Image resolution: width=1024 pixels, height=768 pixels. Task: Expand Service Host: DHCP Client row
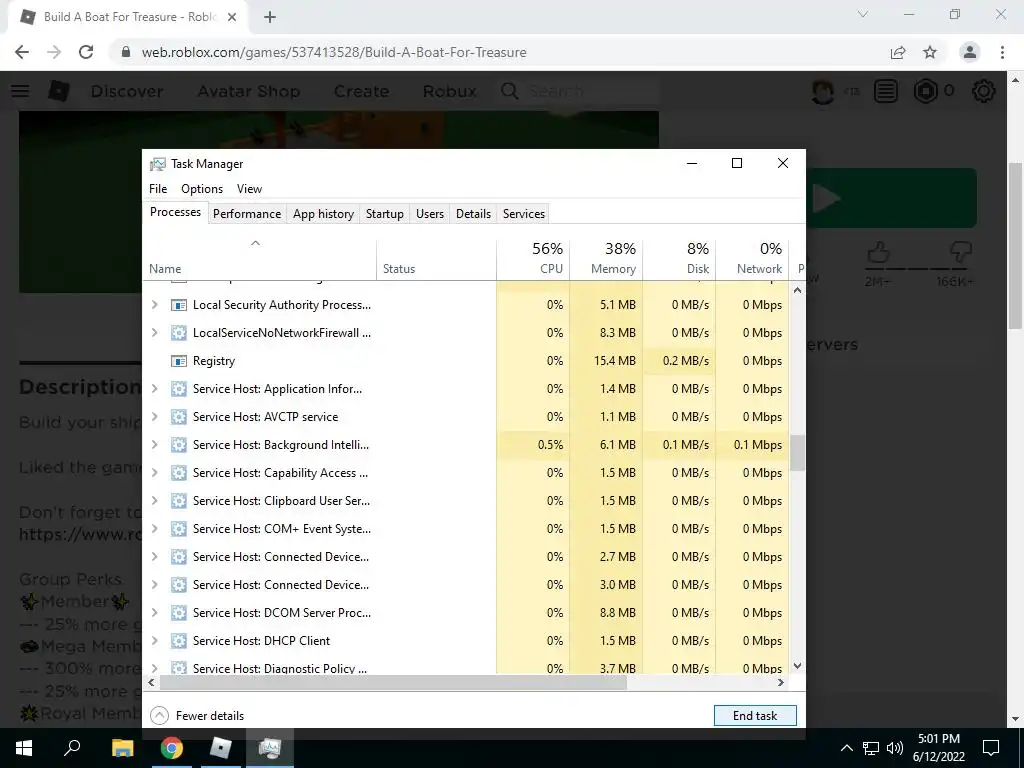(155, 641)
